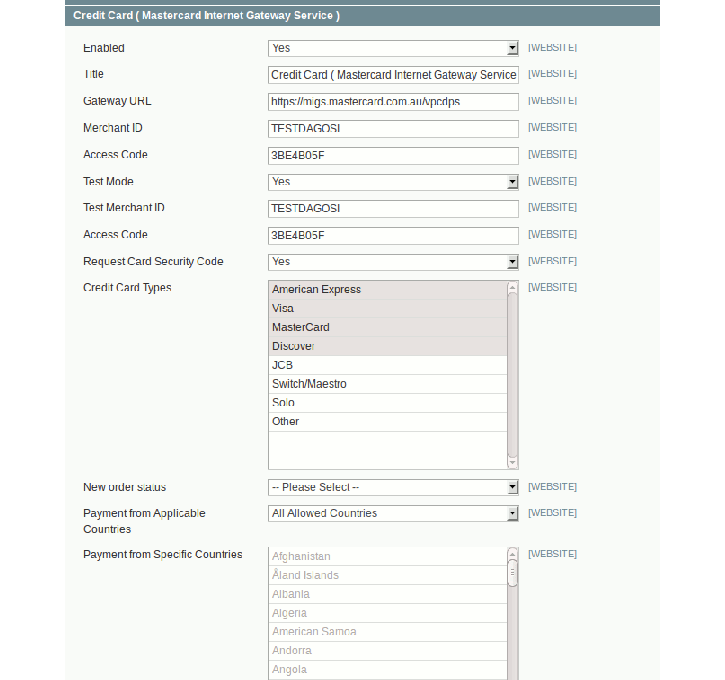Screen dimensions: 725x680
Task: Open Payment from Applicable Countries dropdown
Action: (x=393, y=513)
